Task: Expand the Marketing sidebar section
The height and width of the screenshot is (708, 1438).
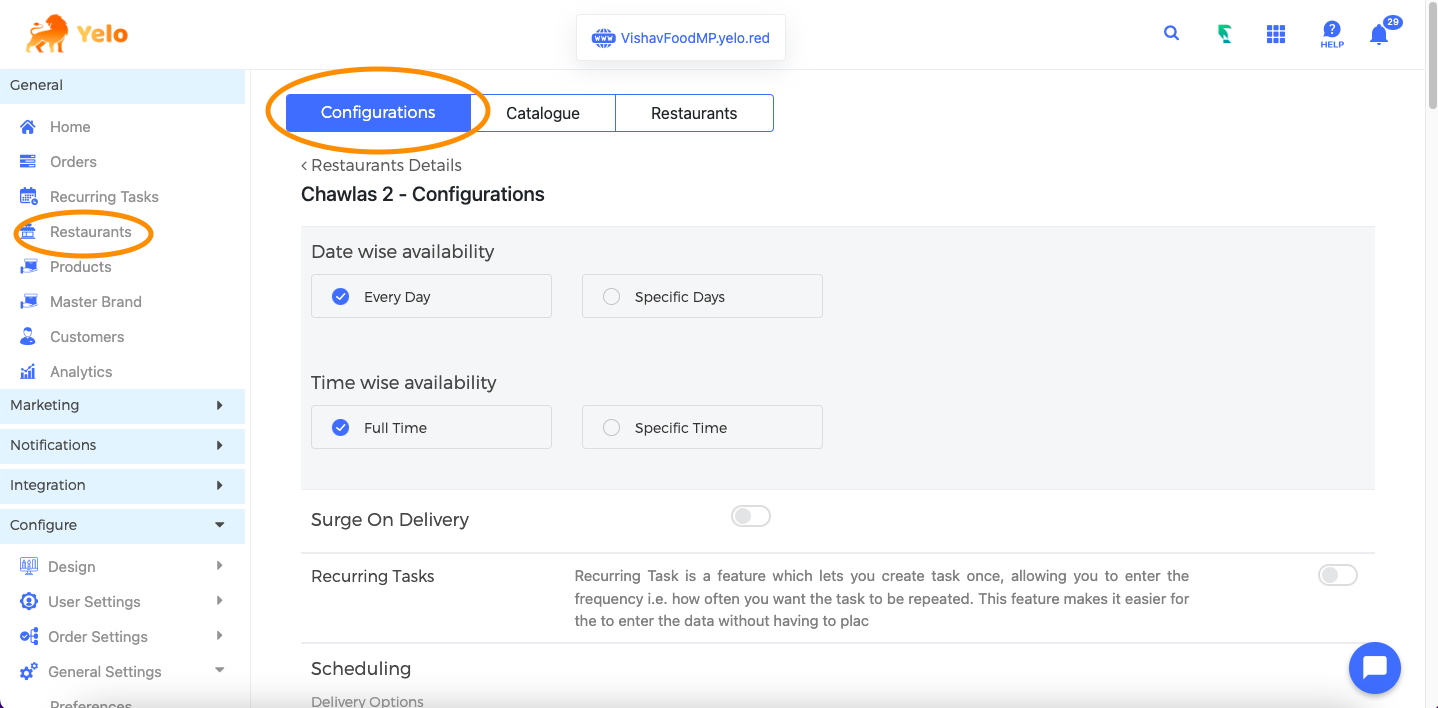Action: click(122, 405)
